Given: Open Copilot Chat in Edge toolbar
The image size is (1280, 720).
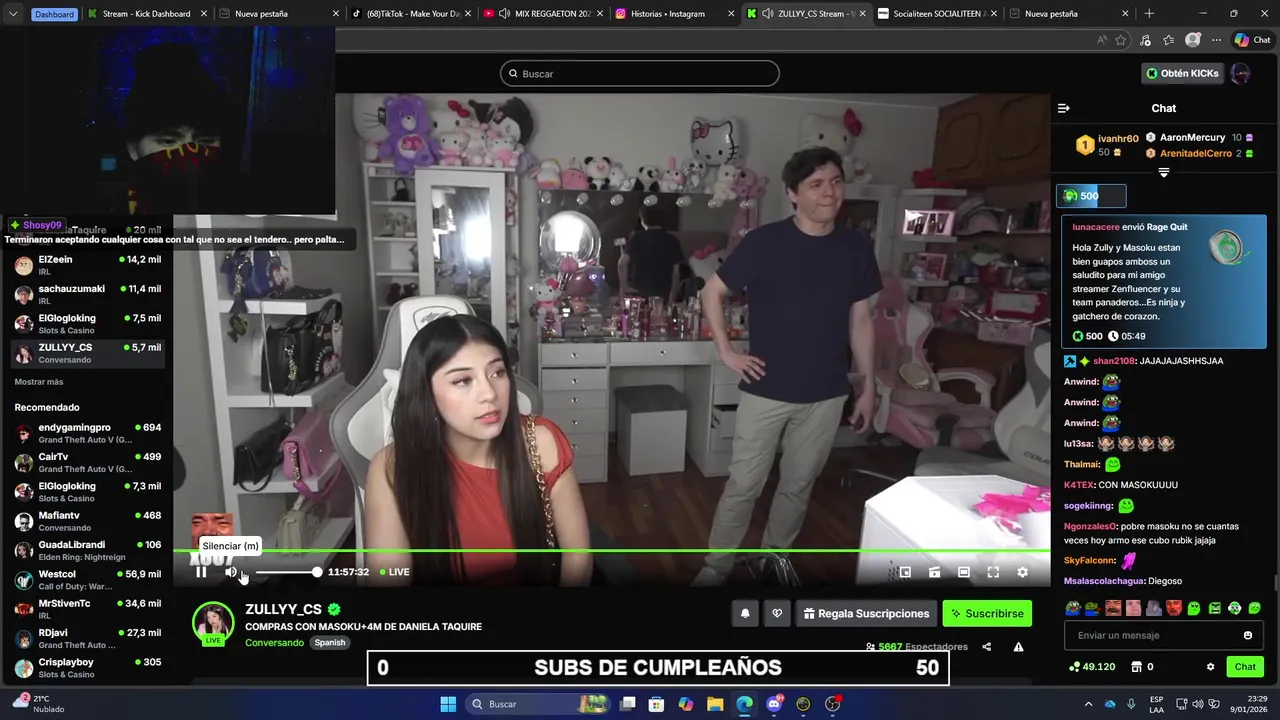Looking at the screenshot, I should click(1252, 40).
